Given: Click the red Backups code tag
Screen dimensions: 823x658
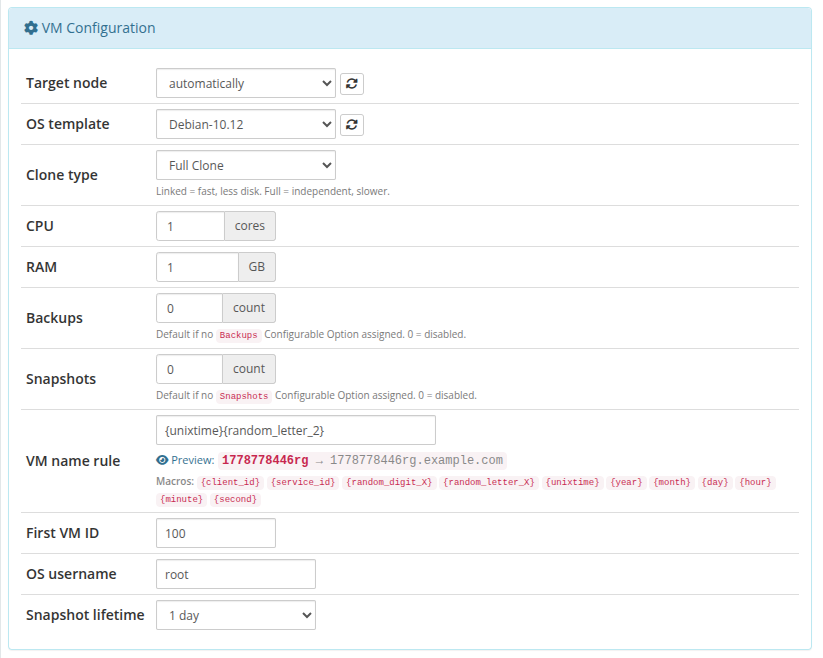Looking at the screenshot, I should coord(238,335).
